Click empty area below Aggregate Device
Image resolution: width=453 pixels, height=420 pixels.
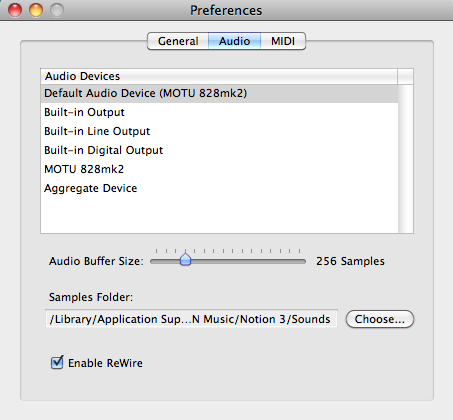pyautogui.click(x=219, y=215)
